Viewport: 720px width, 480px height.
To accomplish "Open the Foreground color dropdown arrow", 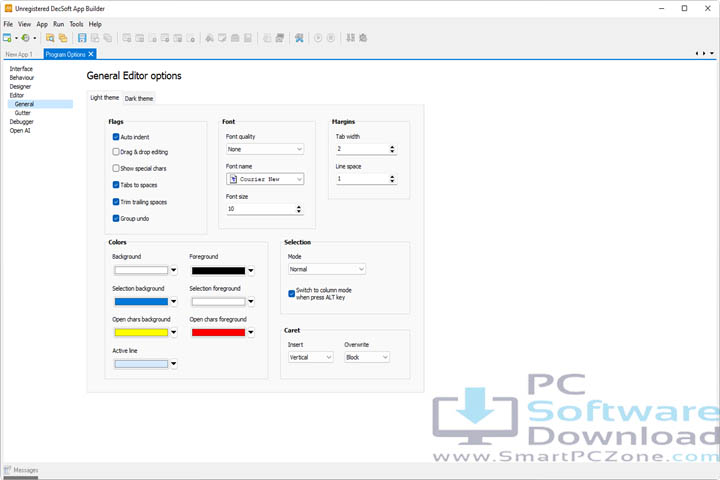I will 251,270.
